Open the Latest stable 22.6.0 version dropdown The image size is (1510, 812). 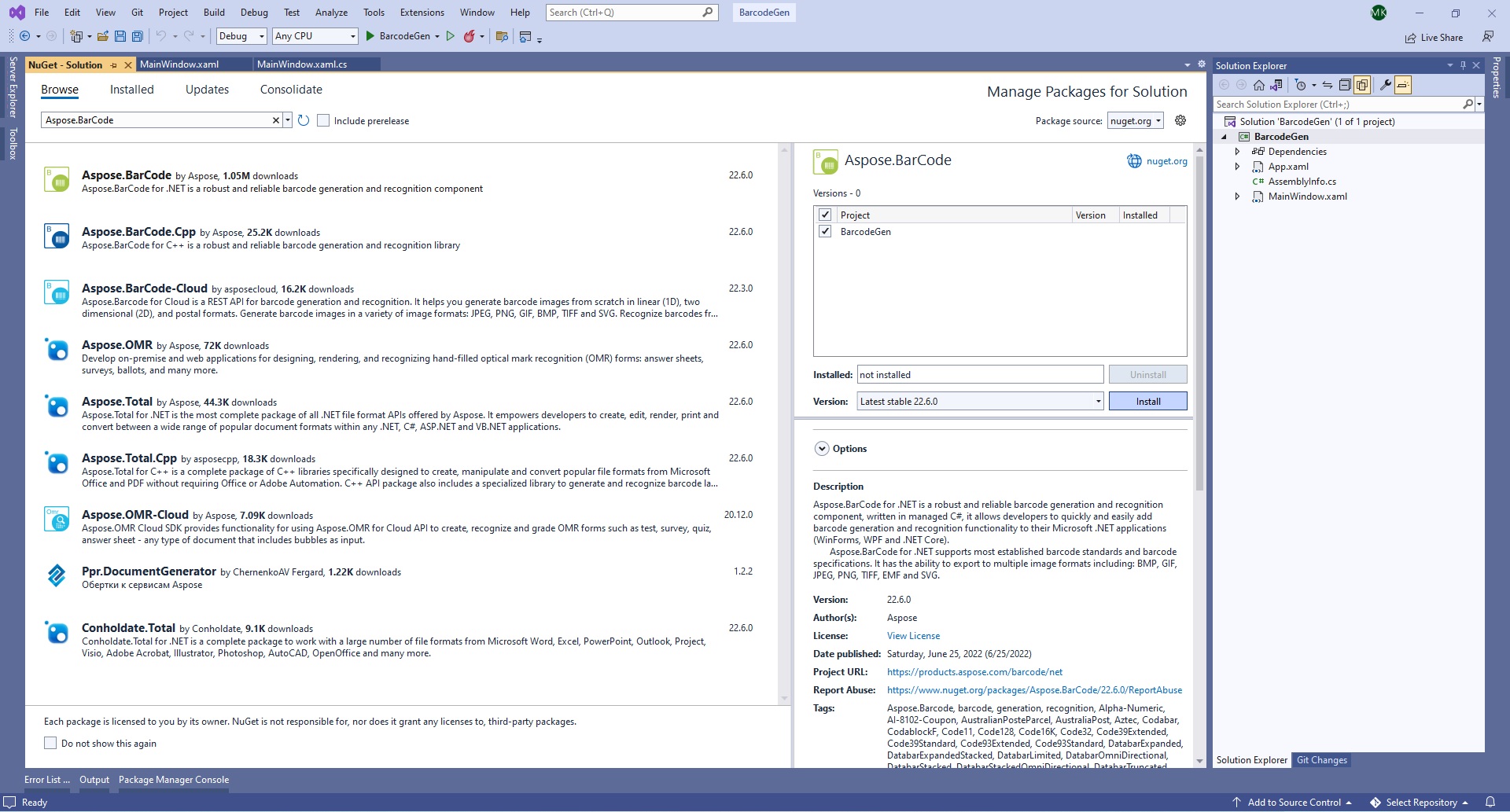[1098, 401]
